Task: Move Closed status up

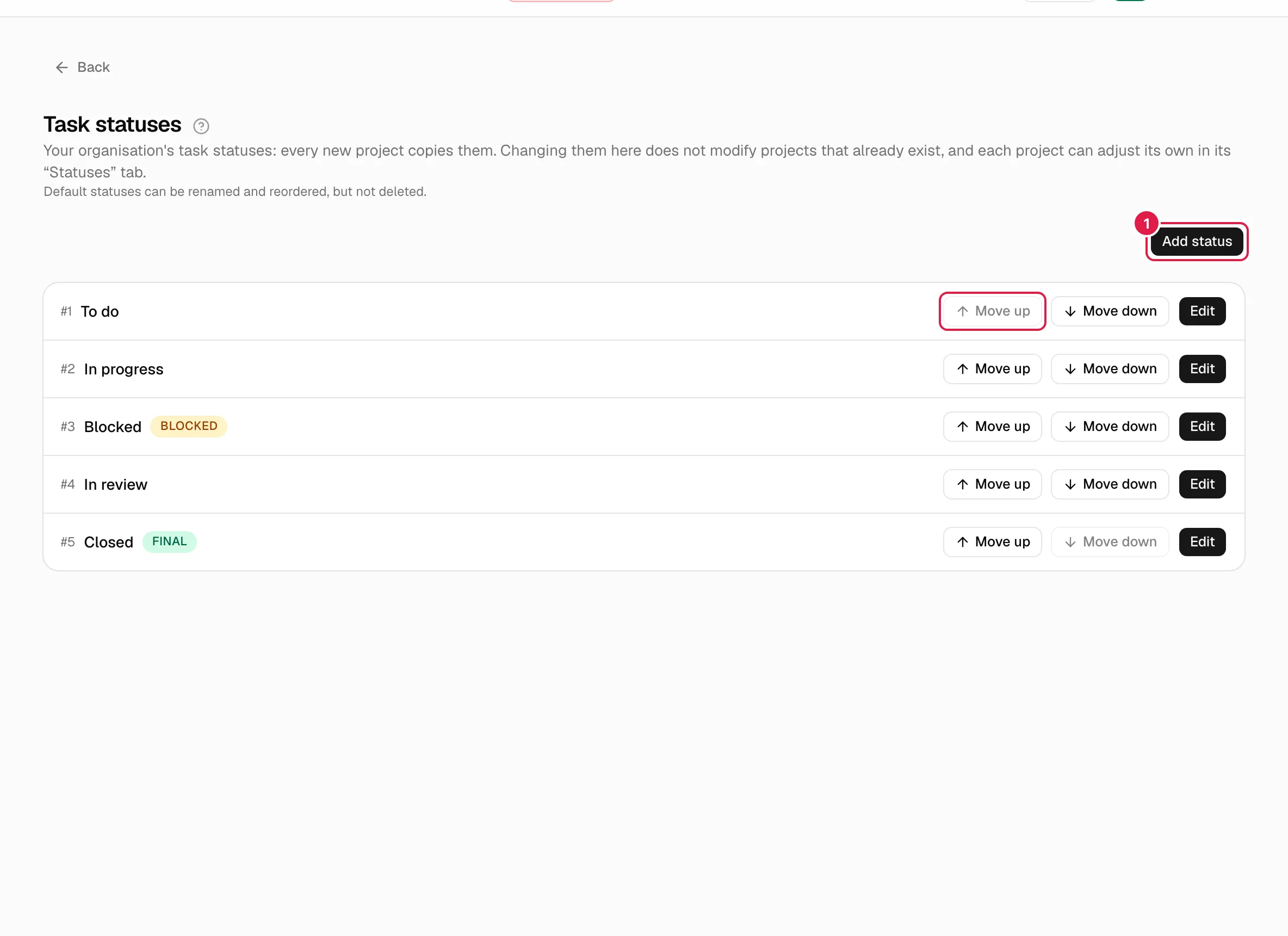Action: 992,541
